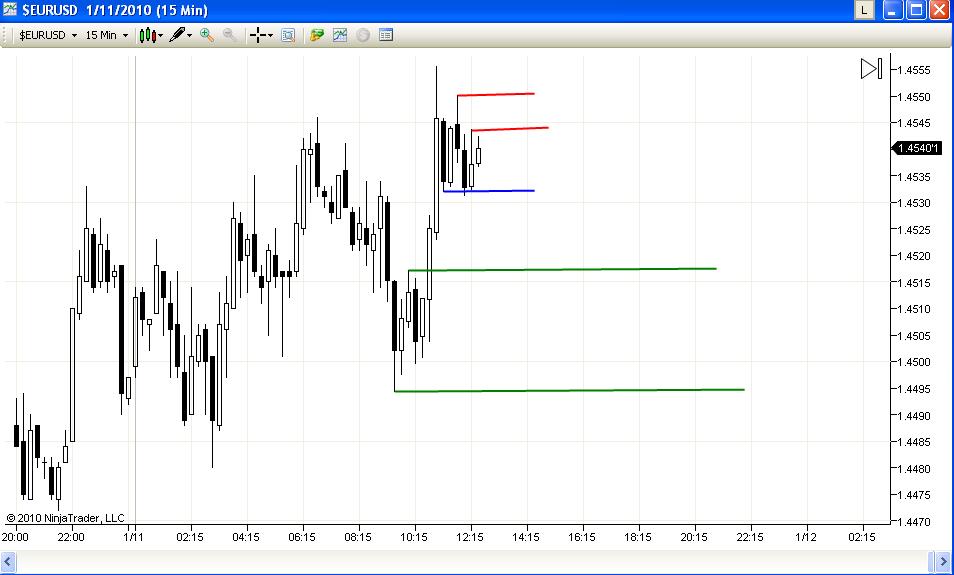Click the 1/11 date axis label
The height and width of the screenshot is (575, 954).
pos(133,537)
